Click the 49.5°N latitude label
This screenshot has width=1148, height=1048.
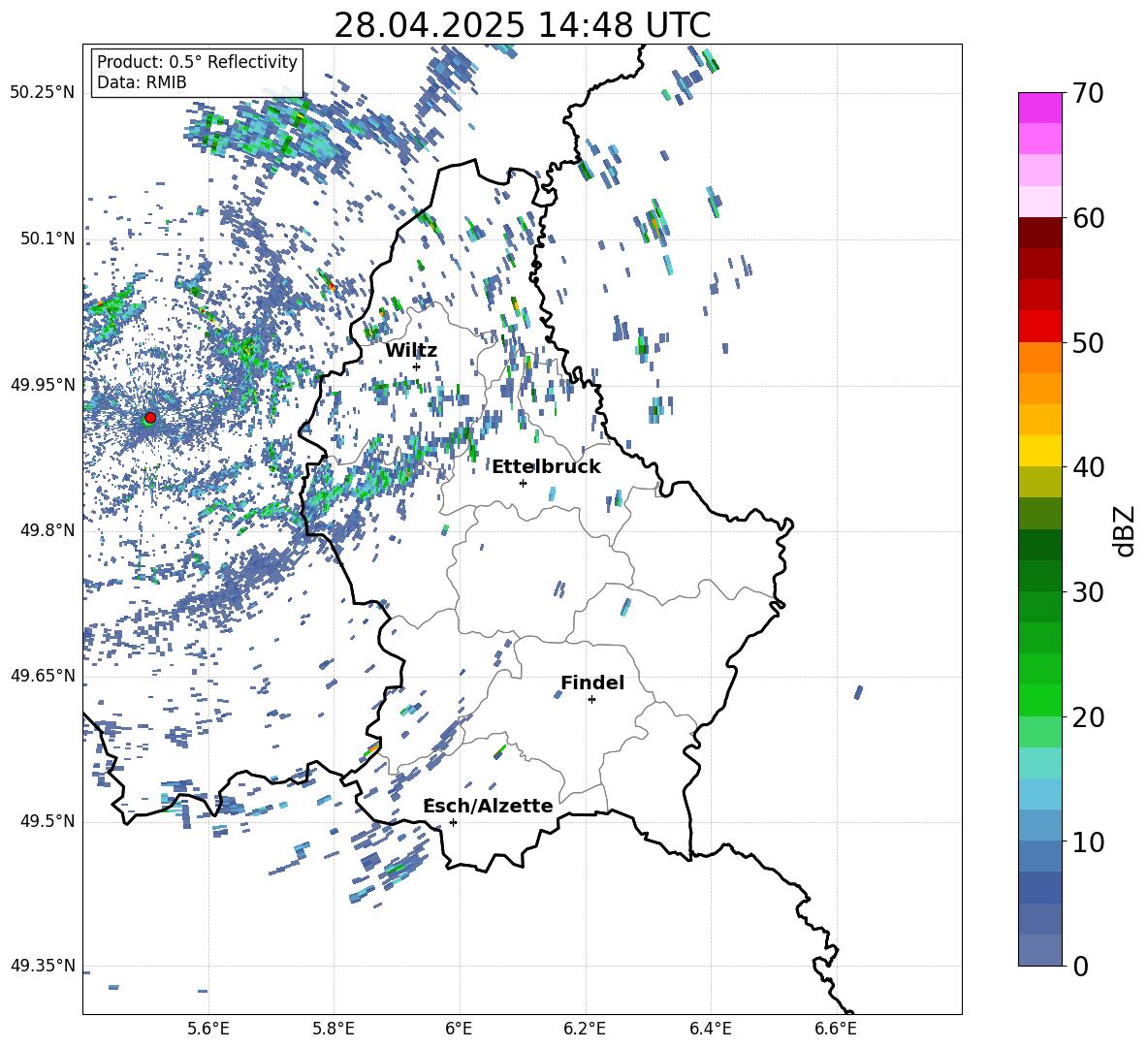click(x=47, y=821)
